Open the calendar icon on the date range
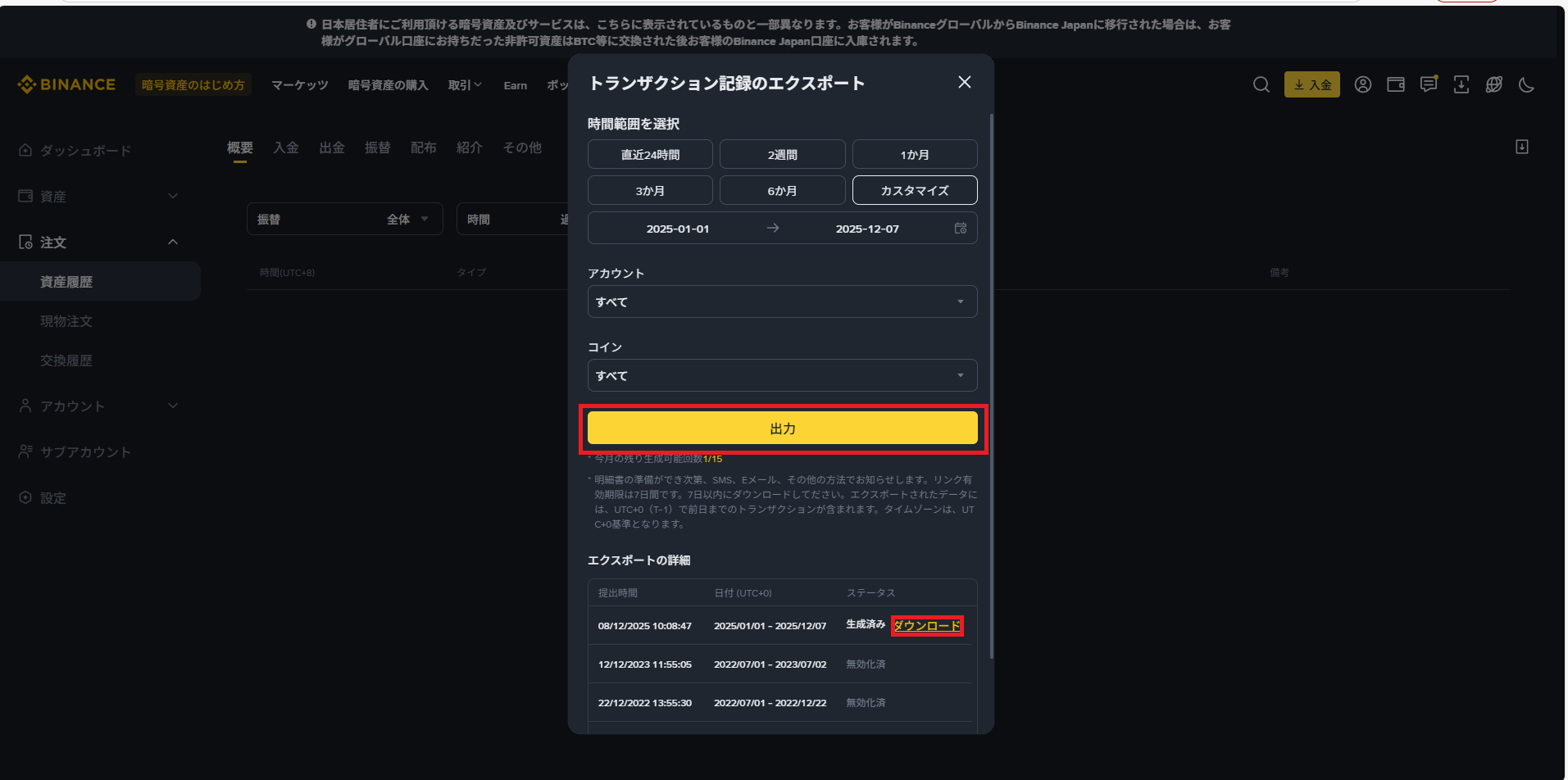The width and height of the screenshot is (1568, 780). (960, 228)
